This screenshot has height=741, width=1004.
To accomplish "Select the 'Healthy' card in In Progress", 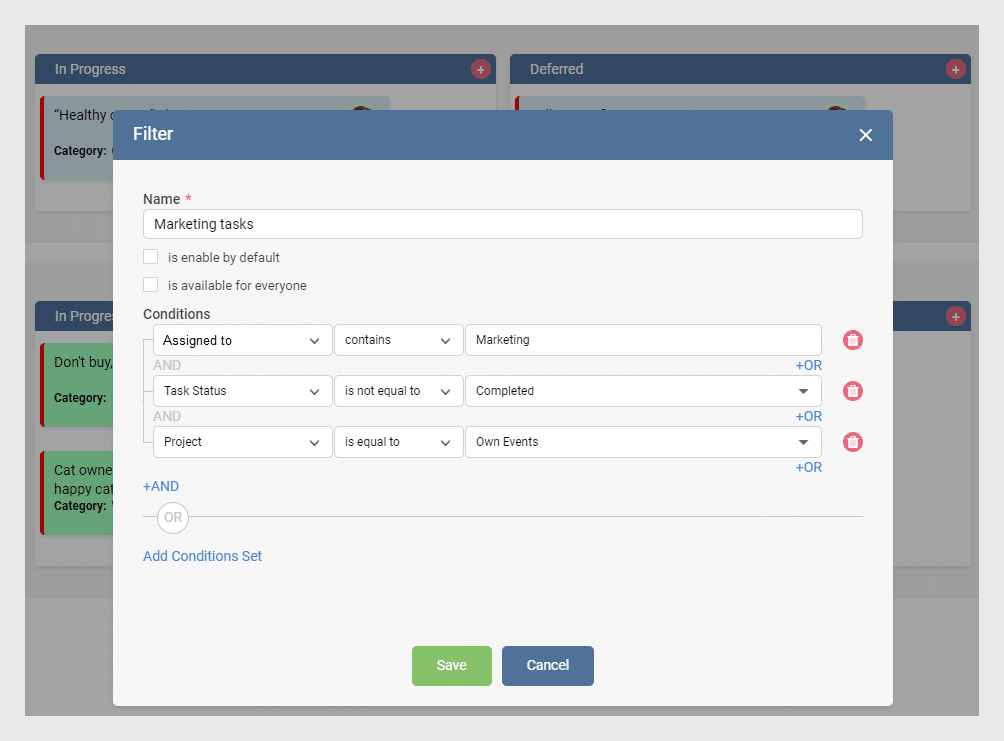I will pyautogui.click(x=77, y=138).
